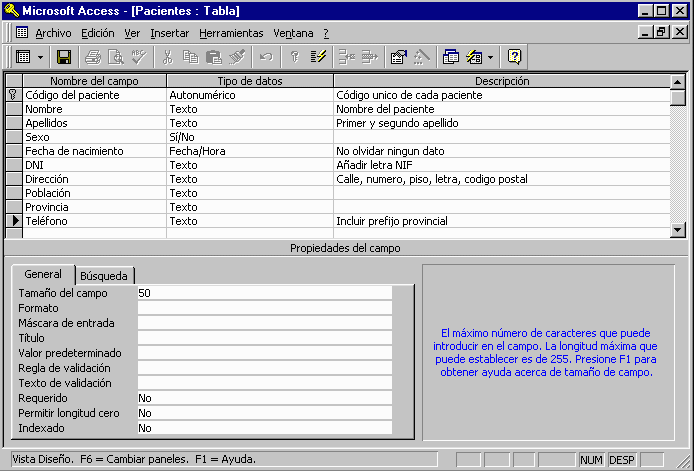The width and height of the screenshot is (694, 471).
Task: Click into the Título property field
Action: (x=265, y=338)
